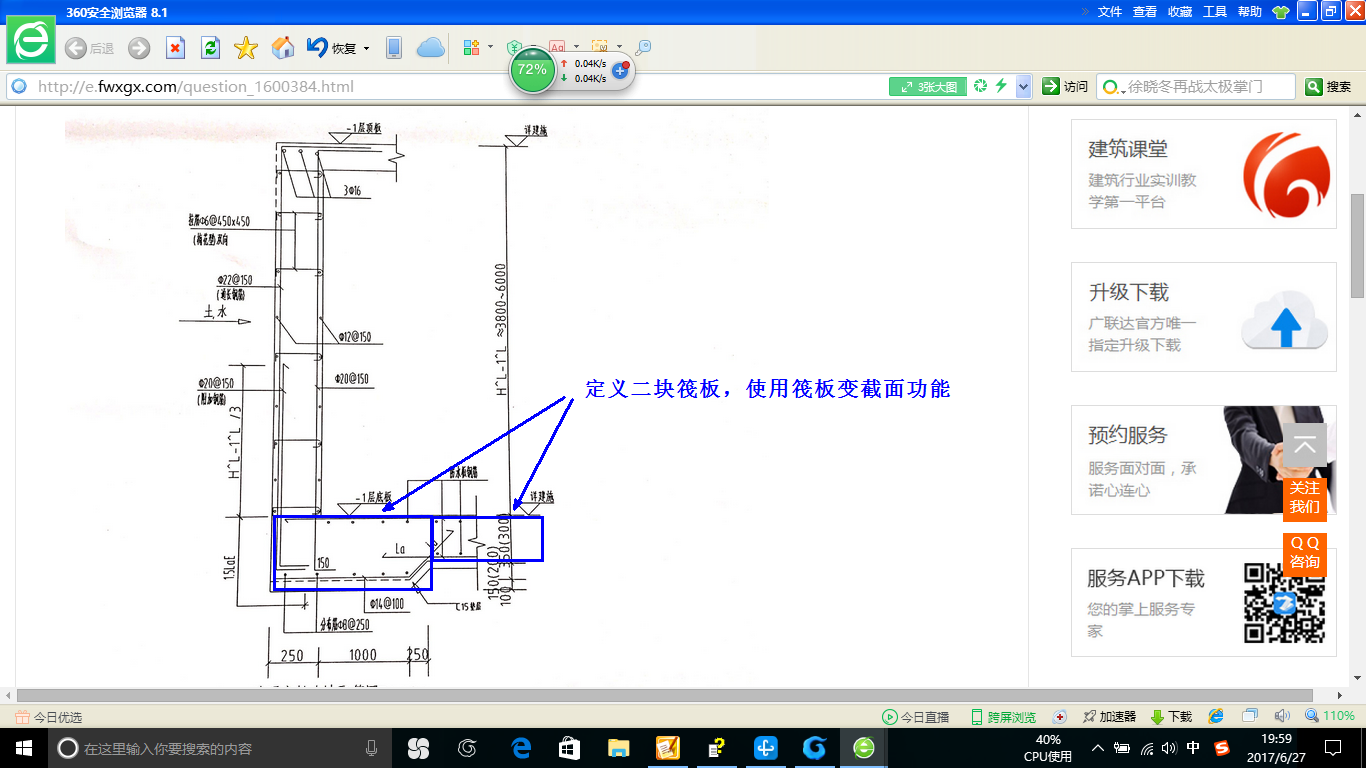Open the 工具 menu

coord(1215,12)
